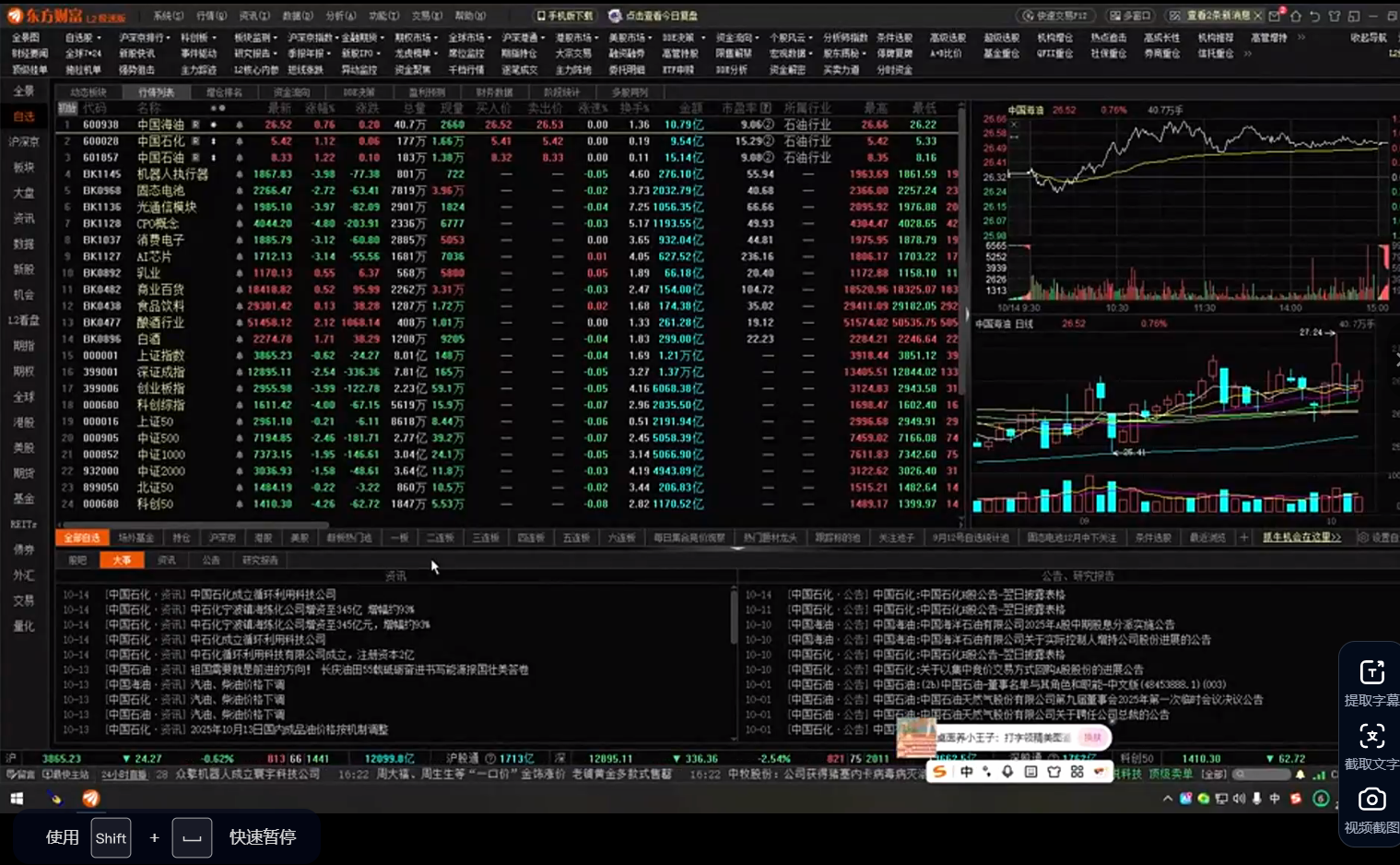Viewport: 1400px width, 865px height.
Task: Click the 视频截图 camera icon
Action: (1371, 800)
